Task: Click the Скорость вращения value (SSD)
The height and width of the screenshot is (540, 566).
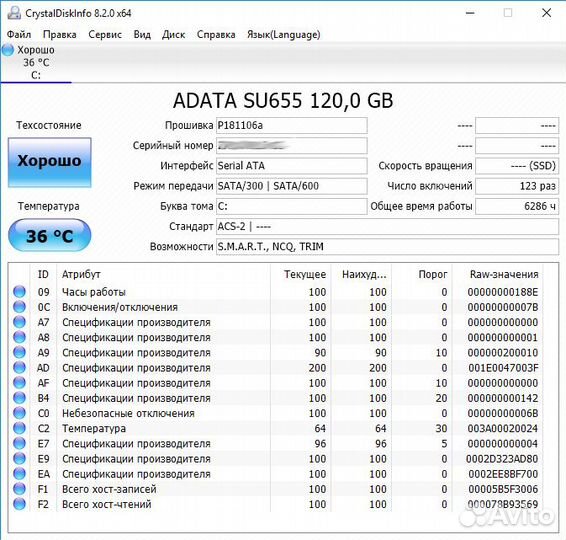Action: click(x=517, y=166)
